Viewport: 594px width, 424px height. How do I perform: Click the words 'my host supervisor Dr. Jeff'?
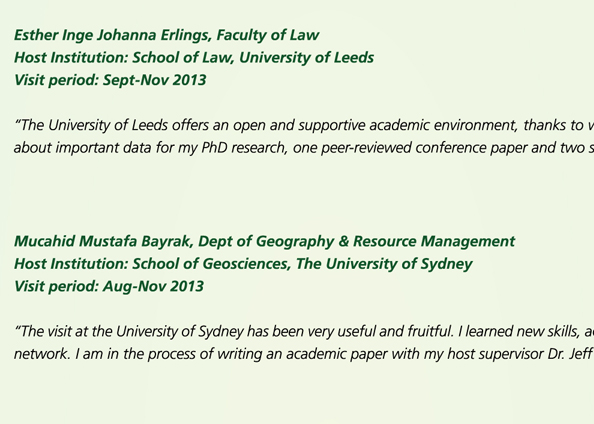508,354
